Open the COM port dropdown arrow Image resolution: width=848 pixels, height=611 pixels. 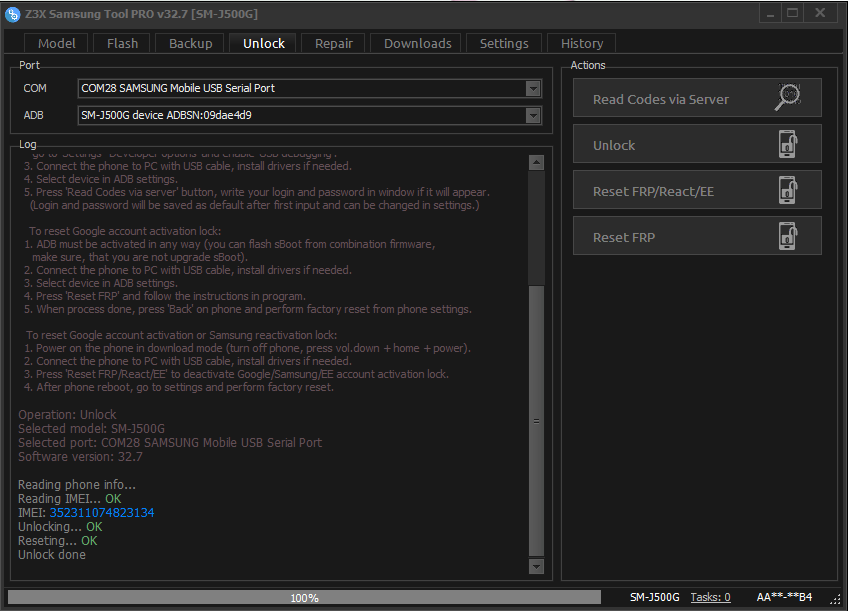click(x=533, y=88)
